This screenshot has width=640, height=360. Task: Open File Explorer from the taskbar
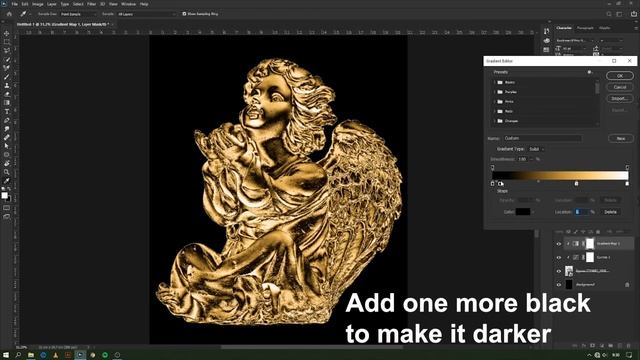pos(31,355)
